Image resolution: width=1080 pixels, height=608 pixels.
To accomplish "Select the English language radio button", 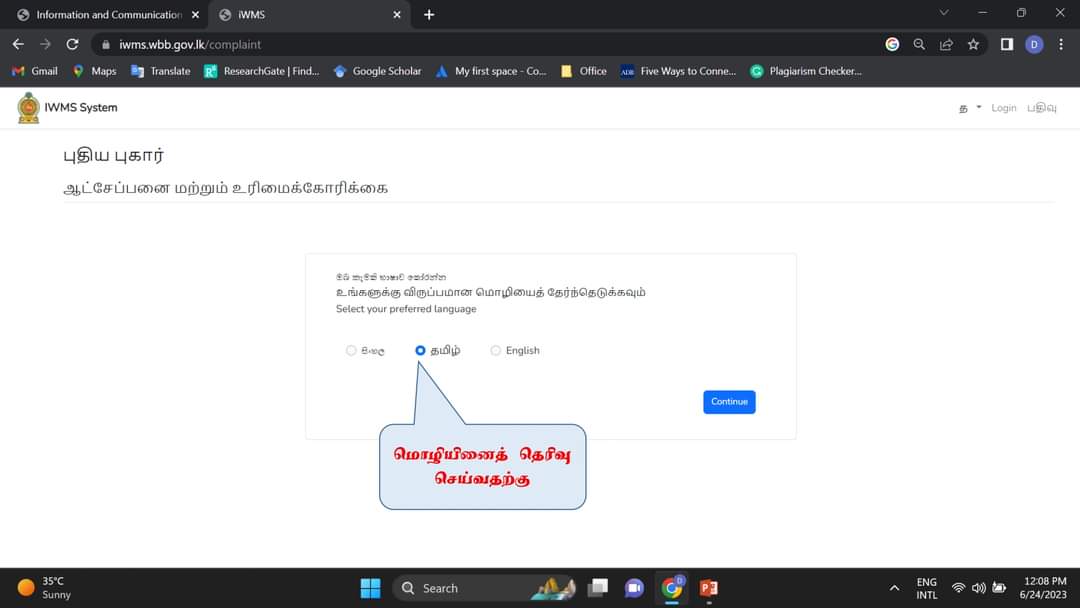I will click(495, 350).
